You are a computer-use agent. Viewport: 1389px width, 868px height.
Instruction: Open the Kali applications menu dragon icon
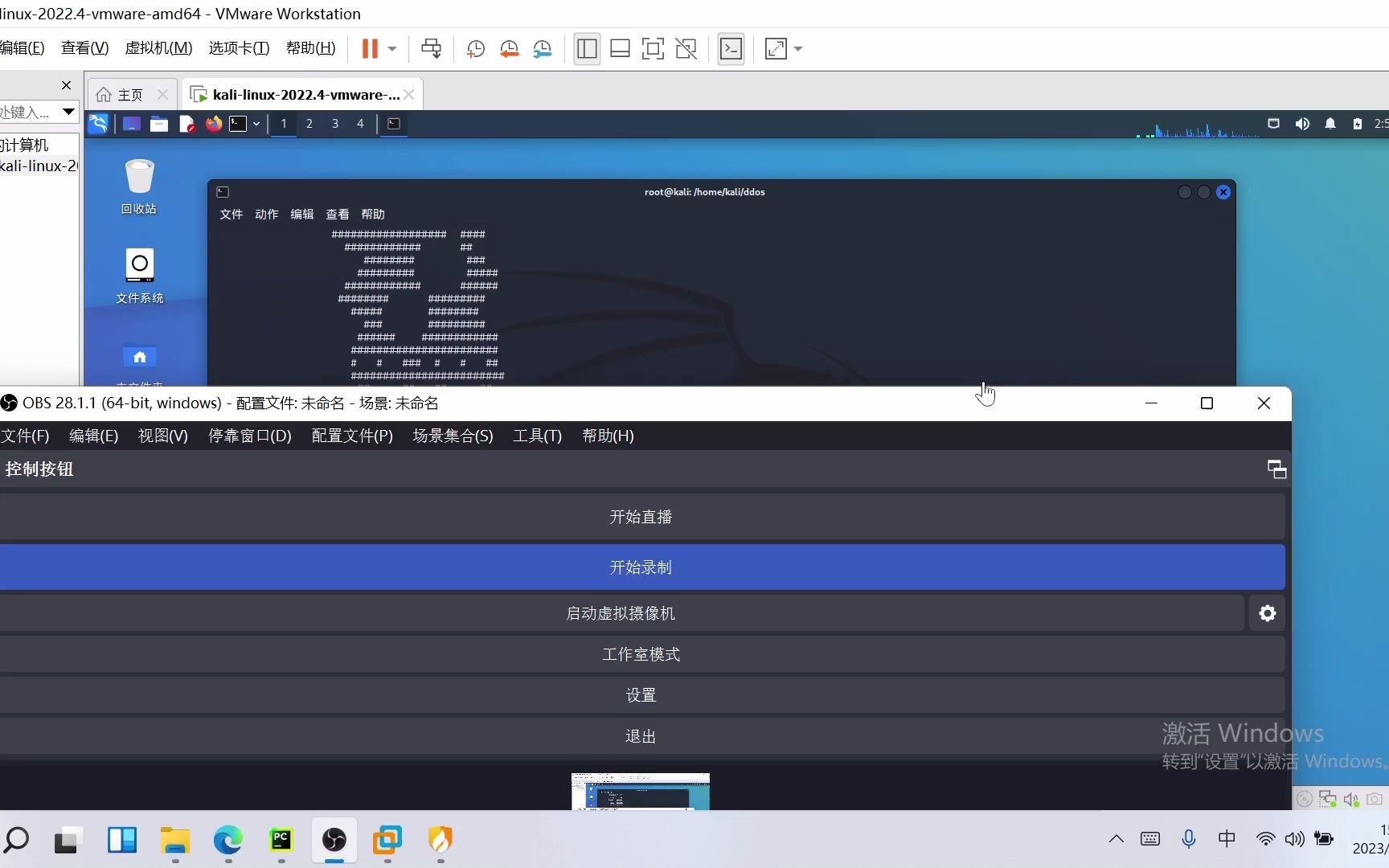[x=98, y=124]
